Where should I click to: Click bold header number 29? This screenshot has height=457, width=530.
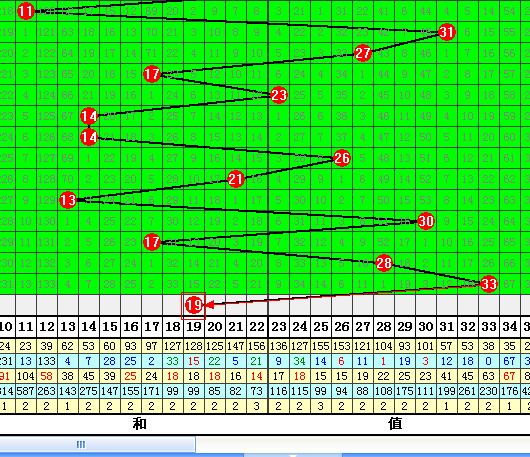tap(405, 327)
